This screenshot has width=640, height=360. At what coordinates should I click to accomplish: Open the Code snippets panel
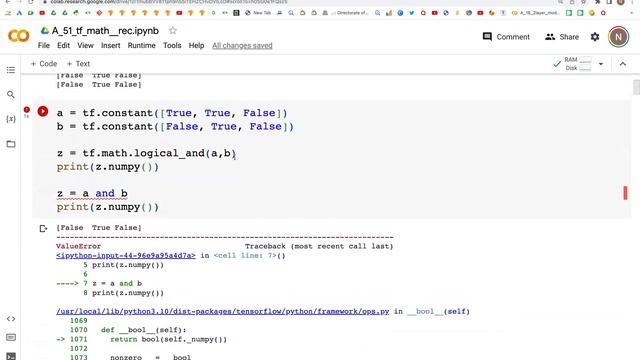[11, 319]
